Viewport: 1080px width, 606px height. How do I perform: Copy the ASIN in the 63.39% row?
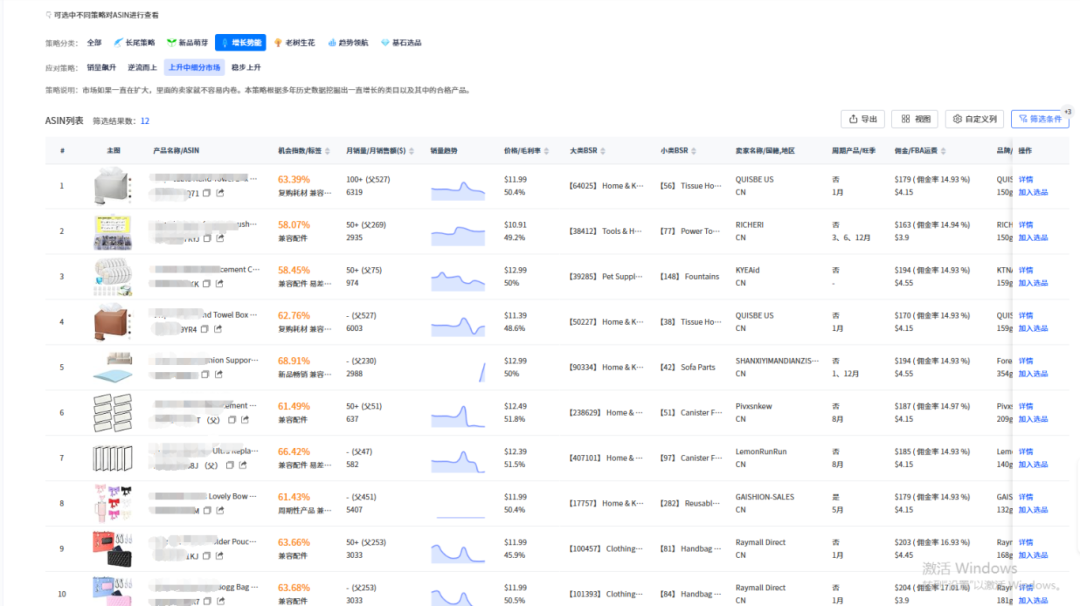207,193
